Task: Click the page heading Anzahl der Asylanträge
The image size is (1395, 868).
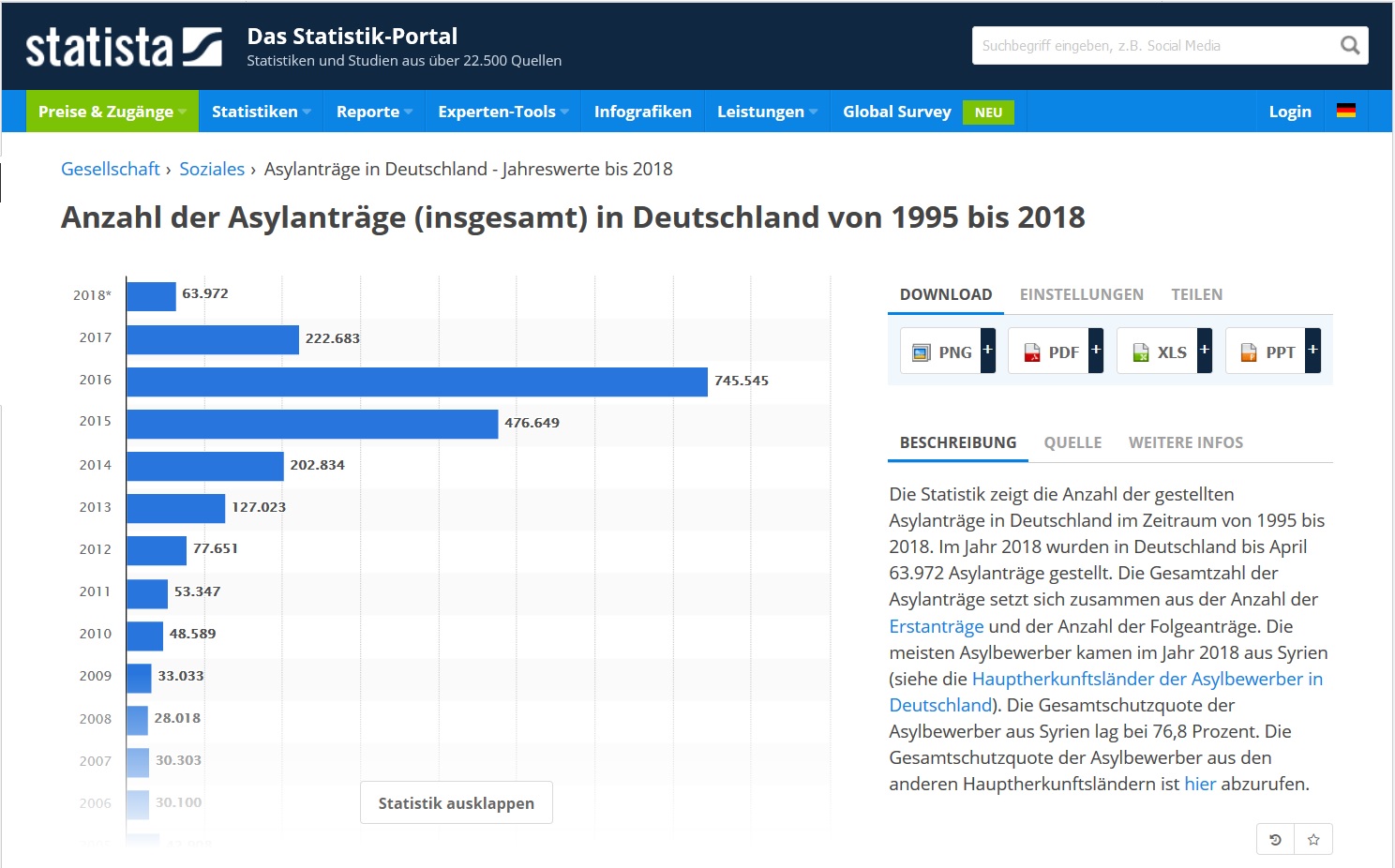Action: 573,217
